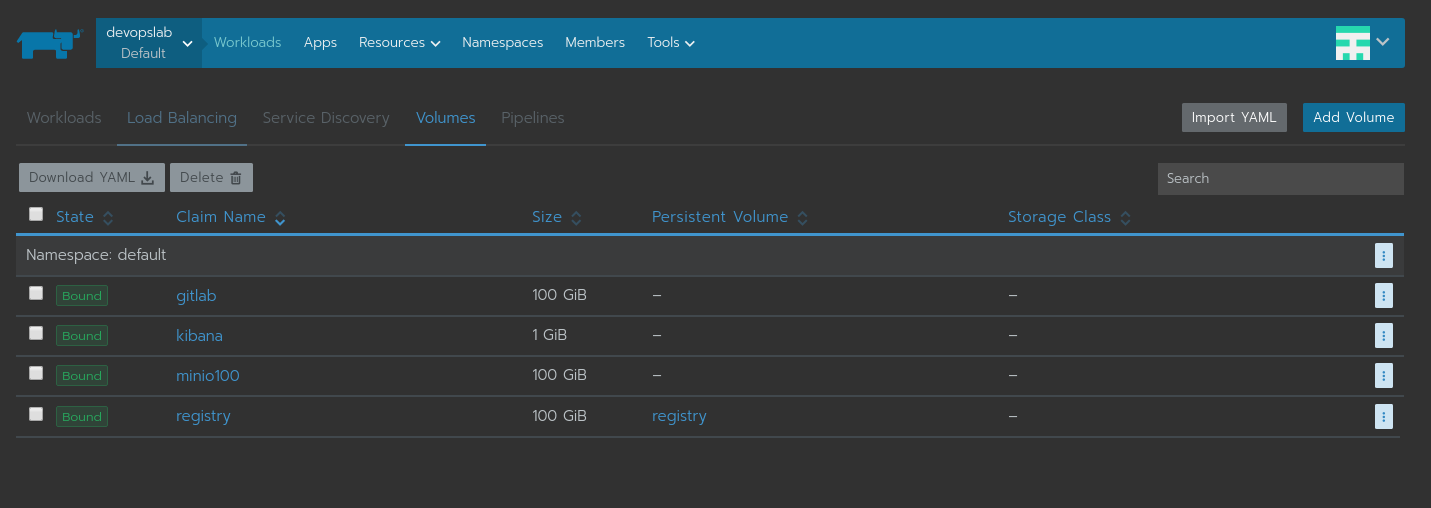This screenshot has width=1431, height=508.
Task: Select the Volumes tab
Action: (x=446, y=118)
